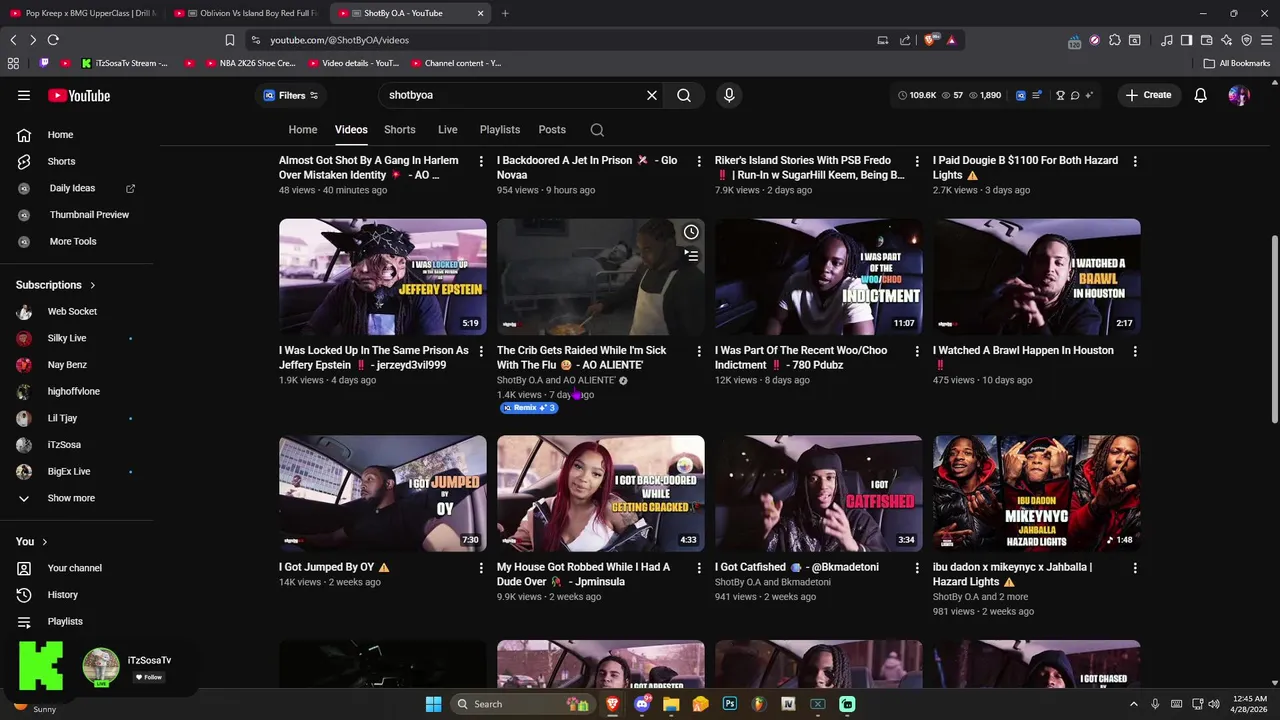This screenshot has height=720, width=1280.
Task: Bookmark this page with the bookmark icon
Action: tap(229, 40)
